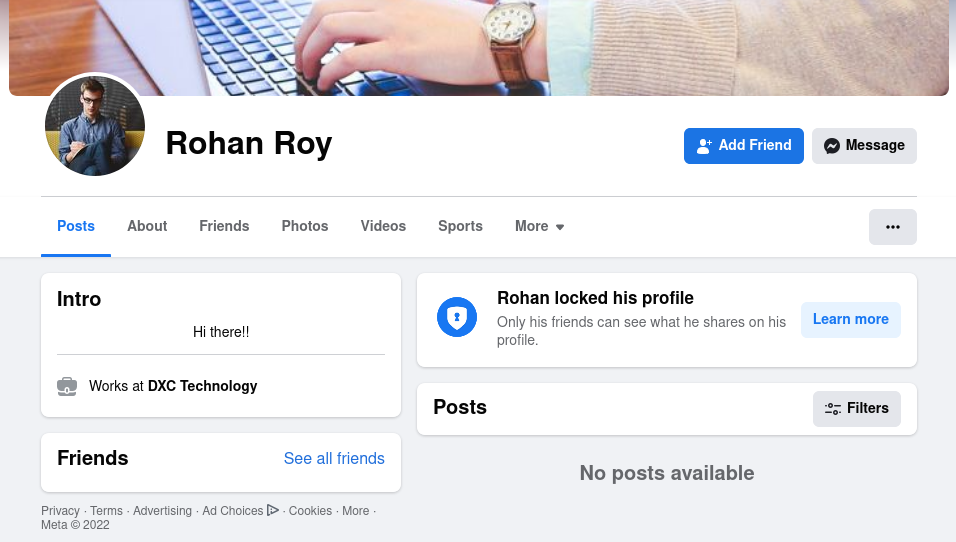Expand the More tab dropdown arrow
Viewport: 956px width, 542px height.
pos(560,227)
